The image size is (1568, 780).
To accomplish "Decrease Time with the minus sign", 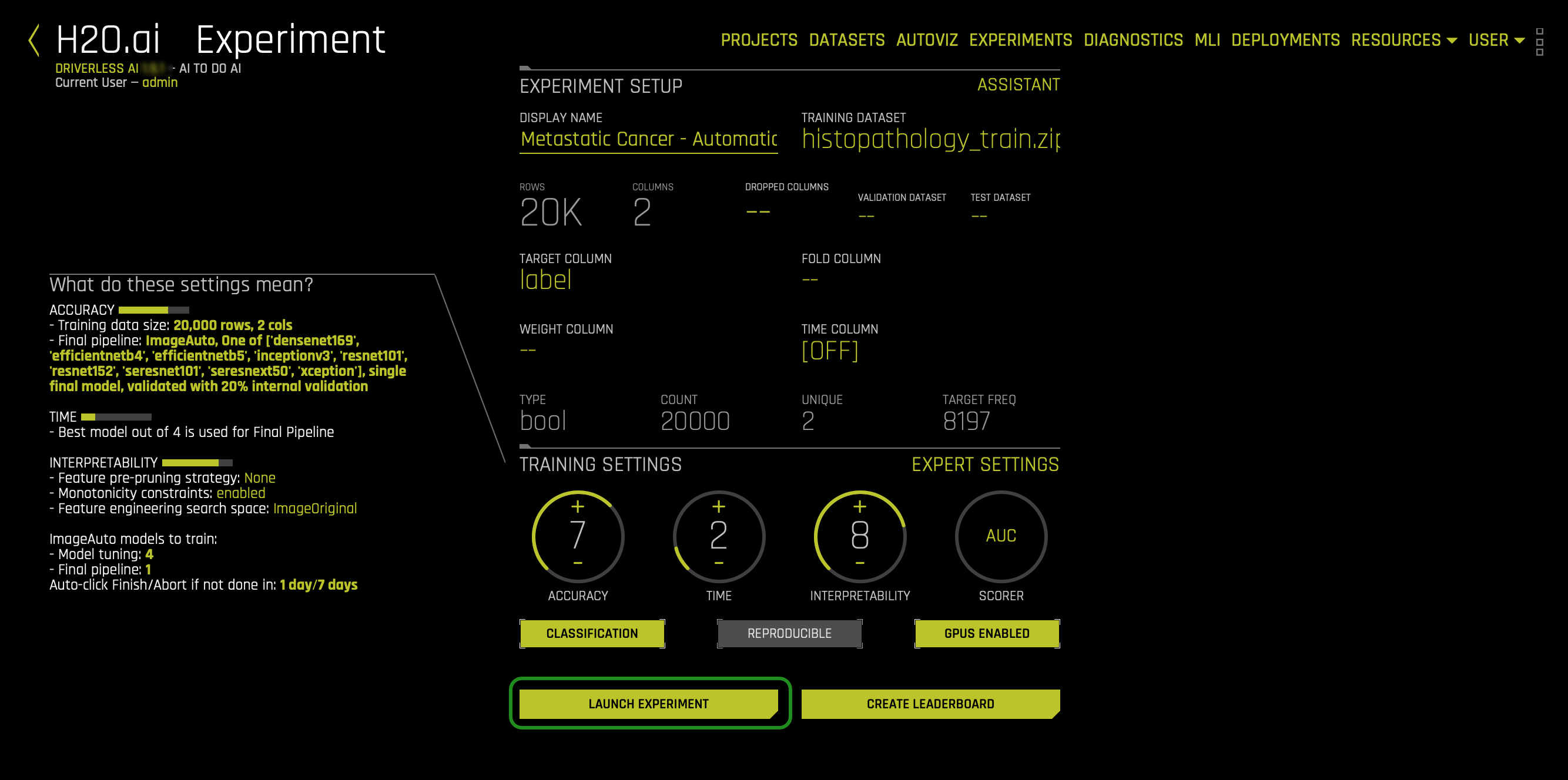I will click(x=719, y=563).
